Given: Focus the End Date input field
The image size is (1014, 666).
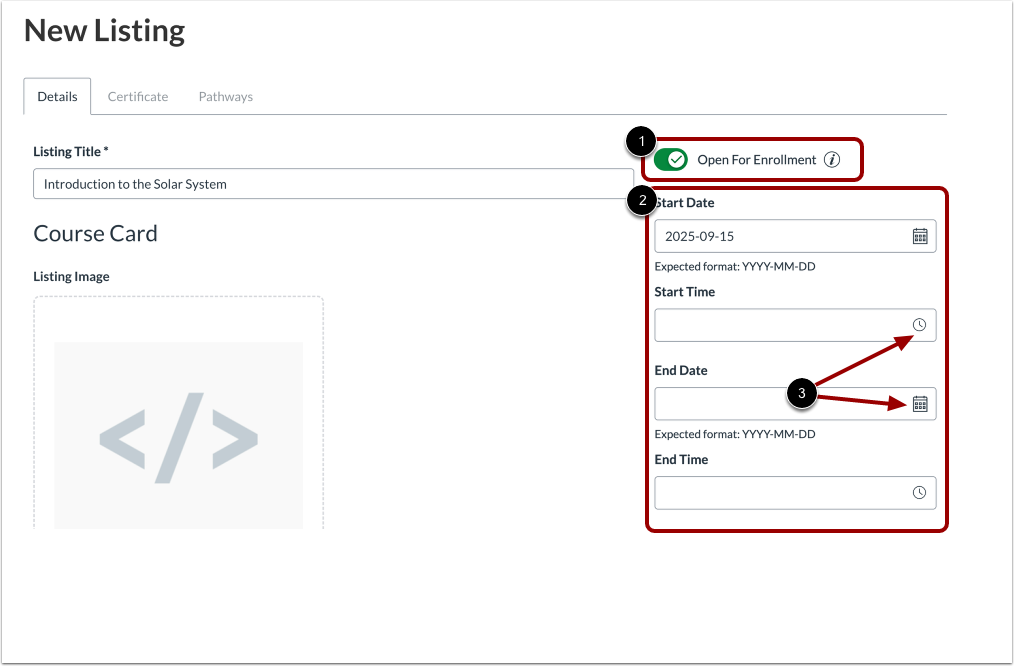Looking at the screenshot, I should pos(795,404).
